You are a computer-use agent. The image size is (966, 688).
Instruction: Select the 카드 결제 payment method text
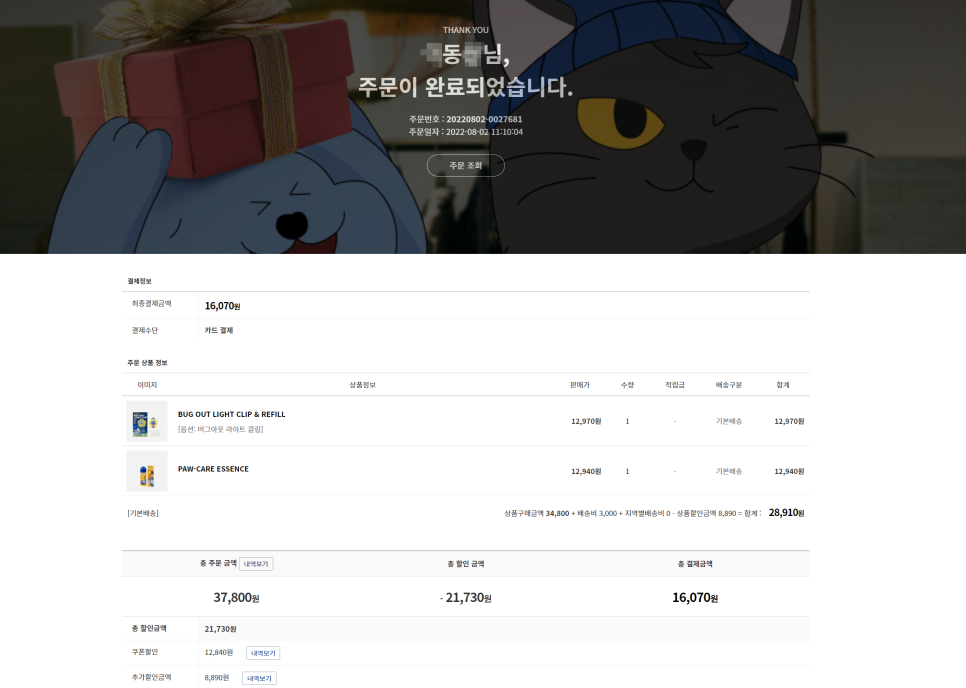coord(219,330)
